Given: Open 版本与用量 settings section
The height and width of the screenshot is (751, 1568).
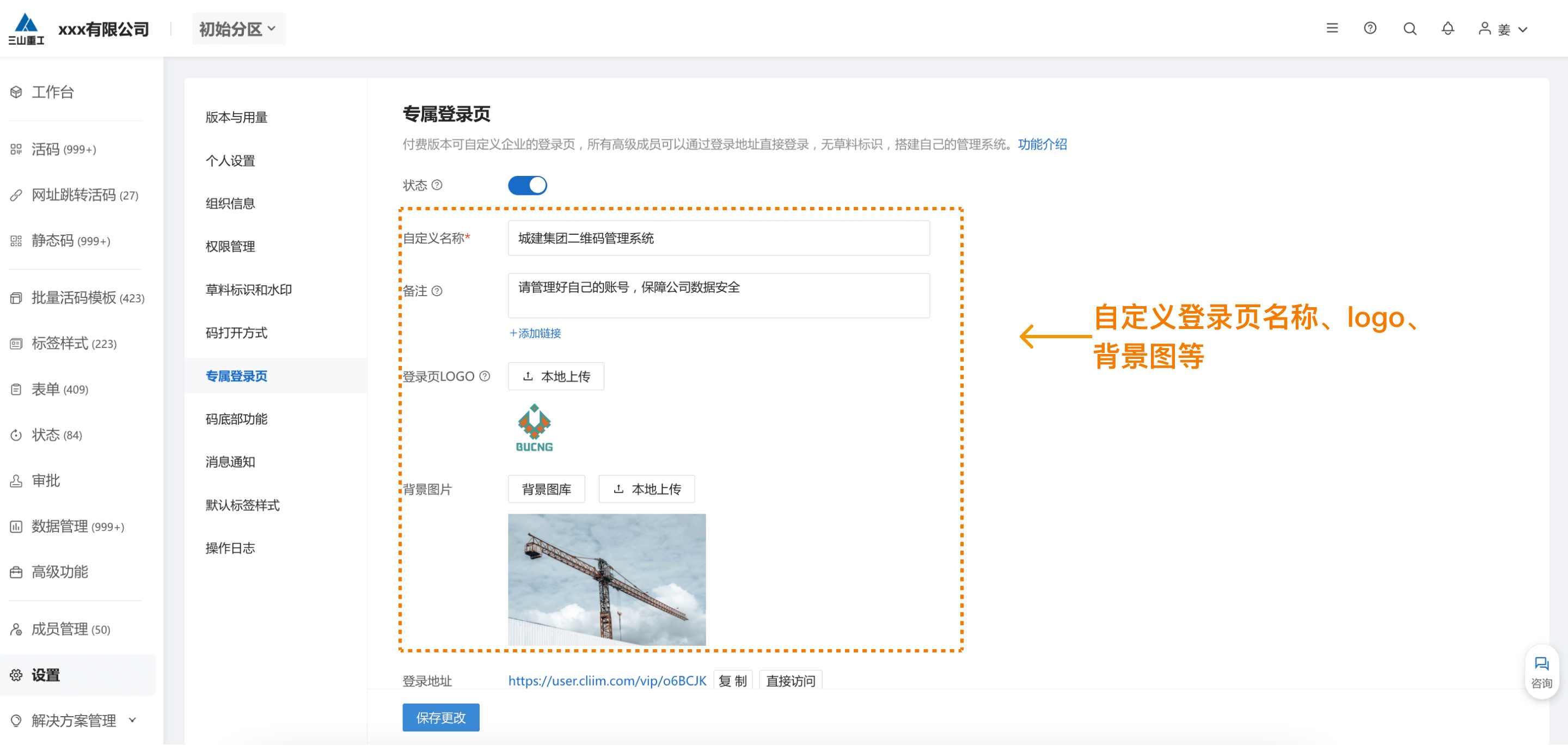Looking at the screenshot, I should 237,117.
